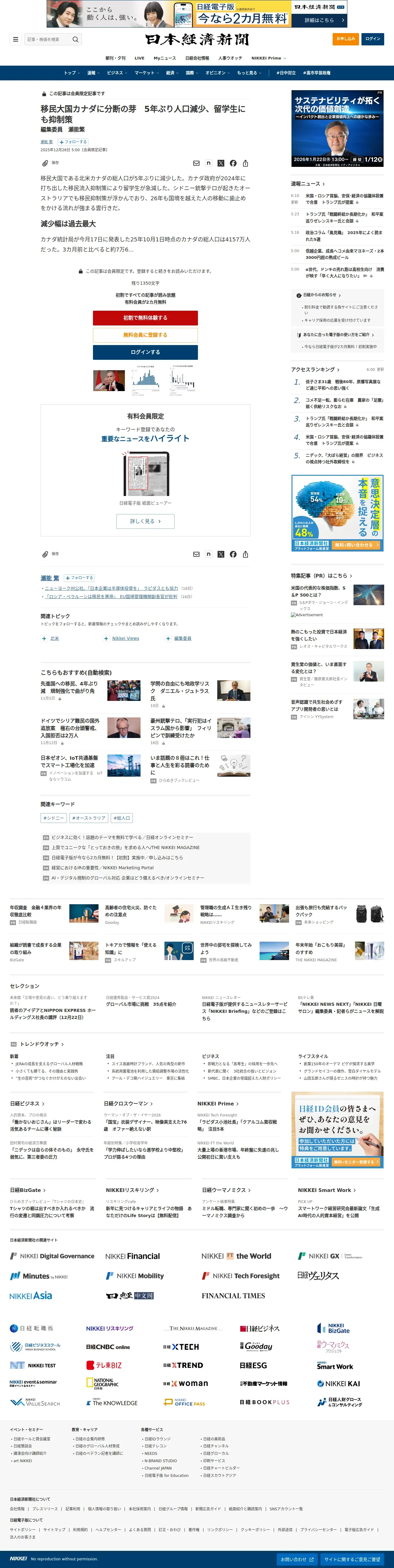
Task: Click the top save paperclip icon
Action: pyautogui.click(x=44, y=163)
